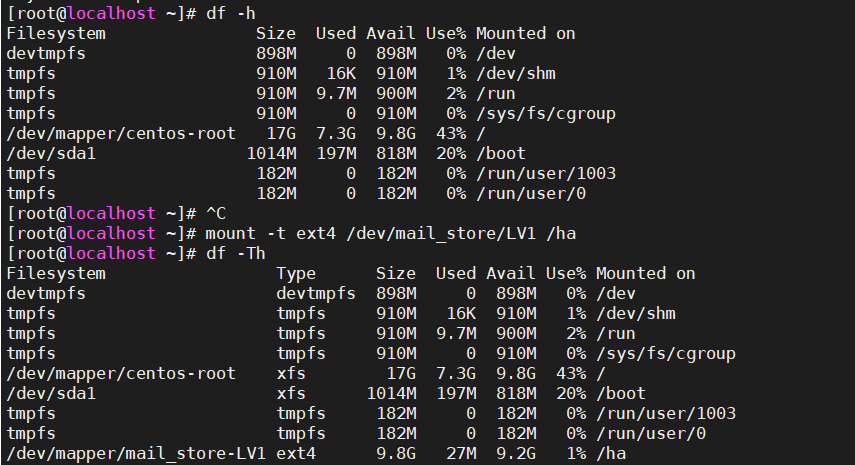Viewport: 855px width, 465px height.
Task: Click the ext4 type in the last row
Action: point(296,453)
